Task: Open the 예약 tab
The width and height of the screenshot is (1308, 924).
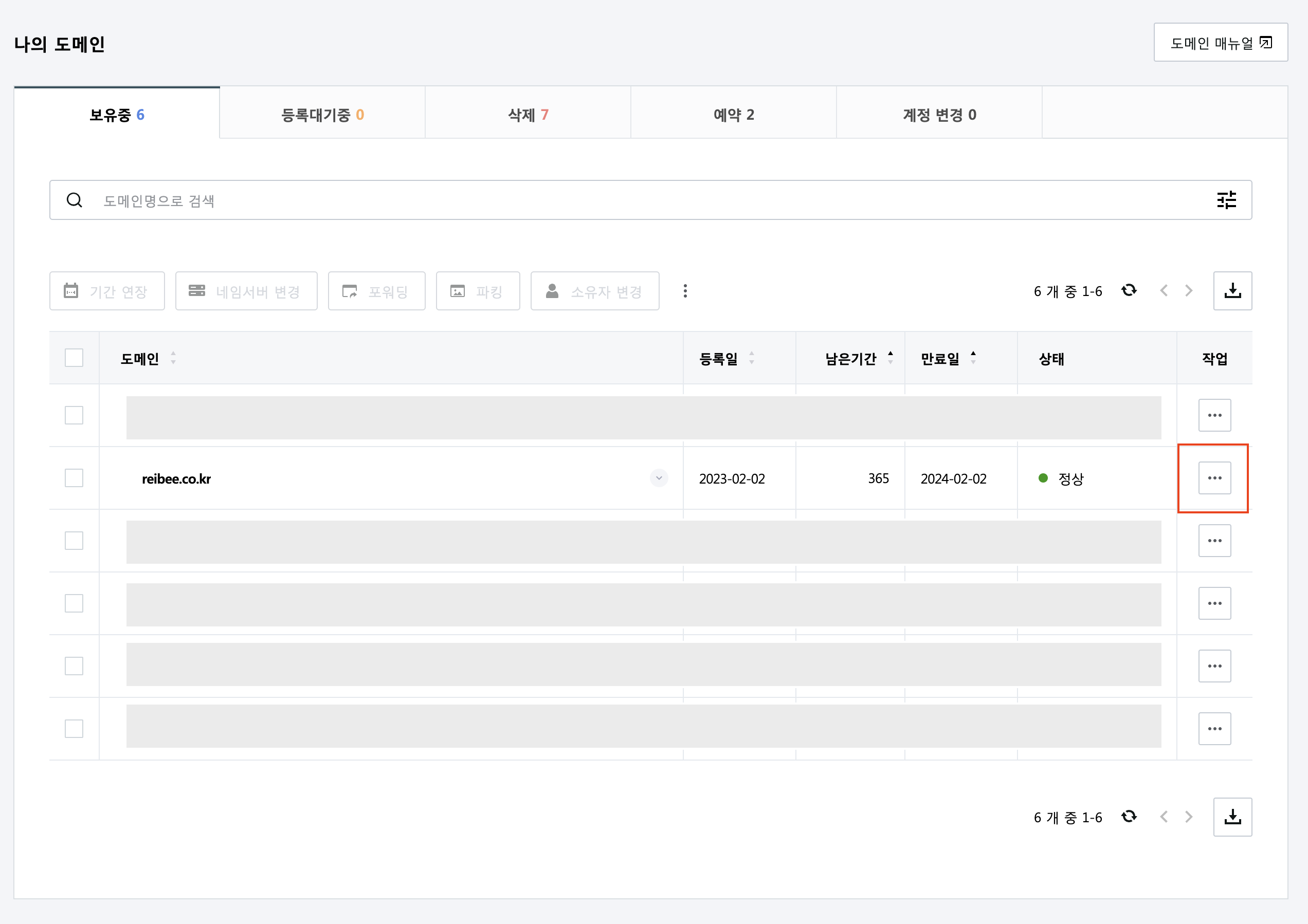Action: 733,115
